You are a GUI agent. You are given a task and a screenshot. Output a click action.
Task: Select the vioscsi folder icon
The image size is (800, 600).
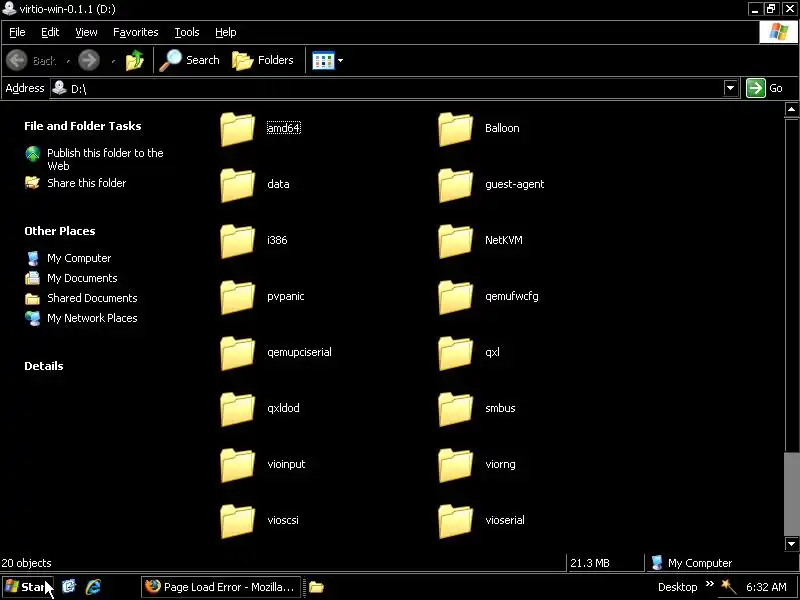pyautogui.click(x=237, y=522)
